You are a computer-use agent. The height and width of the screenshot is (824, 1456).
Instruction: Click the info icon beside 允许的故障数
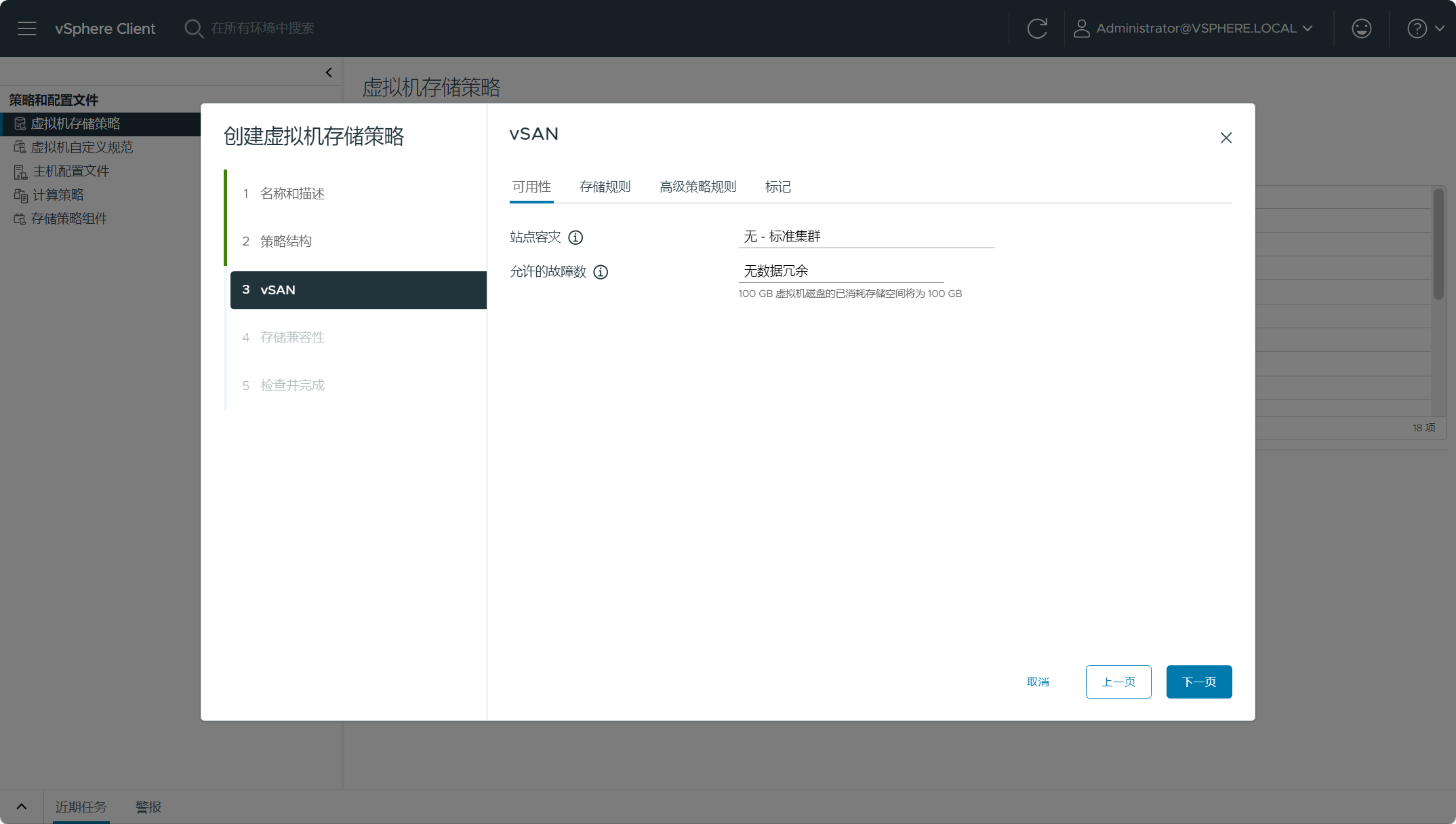pos(601,273)
